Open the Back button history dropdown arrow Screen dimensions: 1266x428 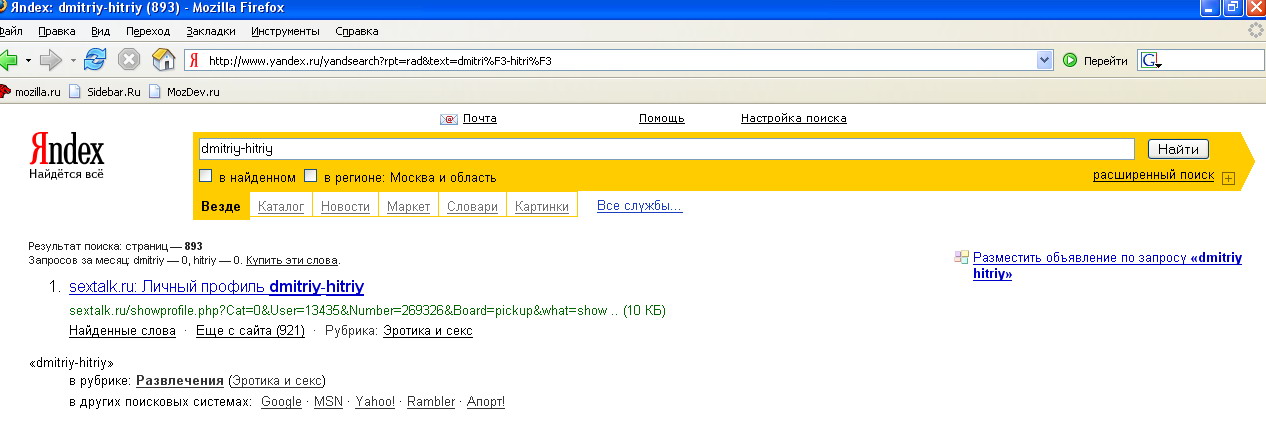pos(28,60)
